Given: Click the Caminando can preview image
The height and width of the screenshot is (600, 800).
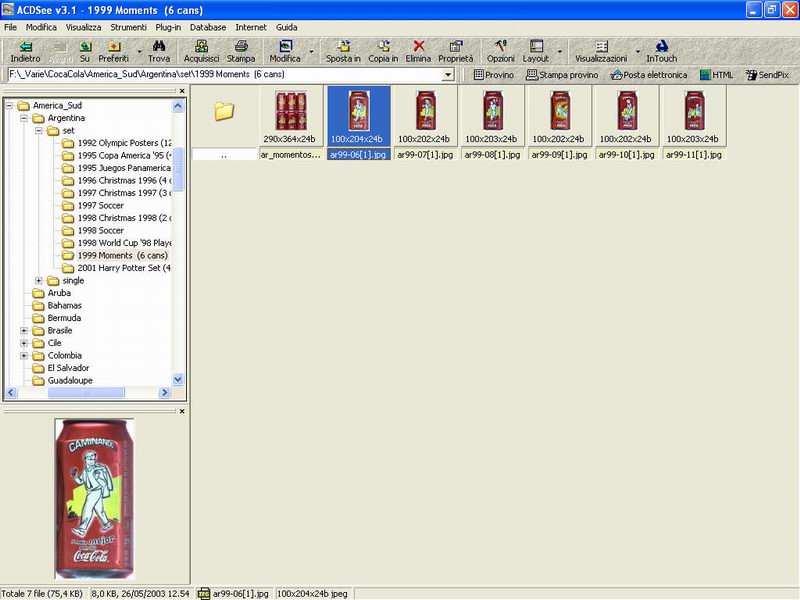Looking at the screenshot, I should 94,499.
